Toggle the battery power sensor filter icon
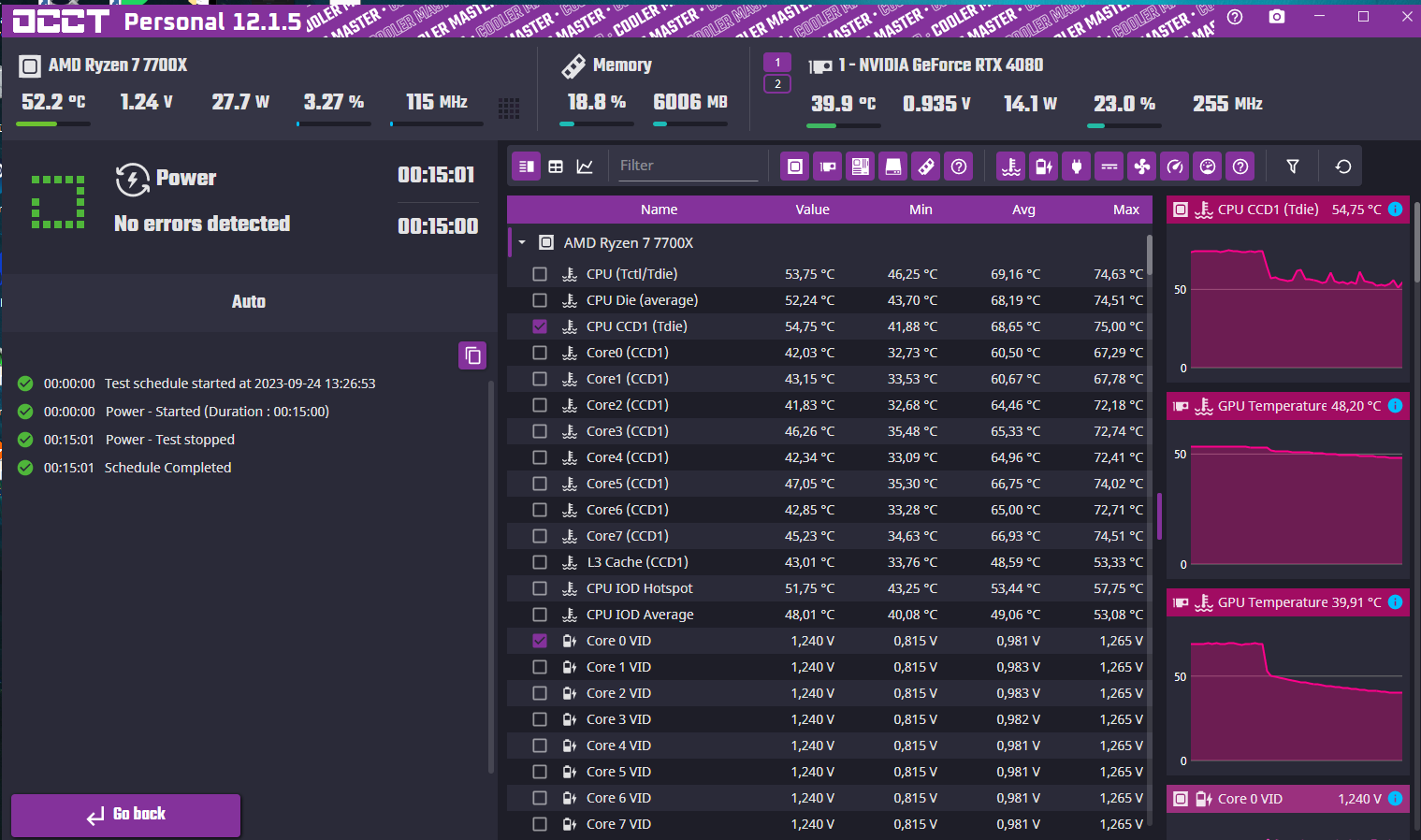The image size is (1421, 840). coord(1044,167)
